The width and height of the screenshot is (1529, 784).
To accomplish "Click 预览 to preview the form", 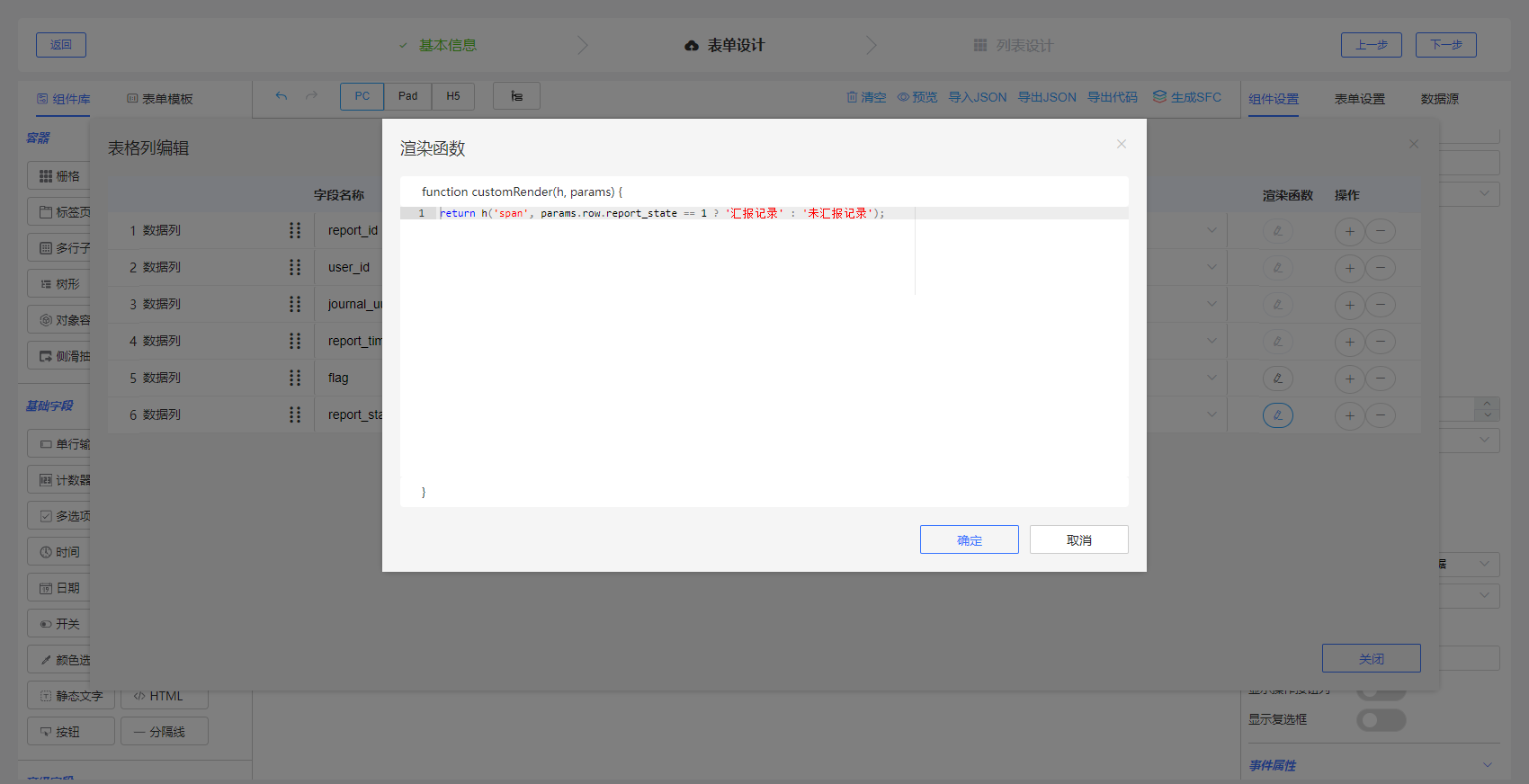I will click(x=917, y=97).
